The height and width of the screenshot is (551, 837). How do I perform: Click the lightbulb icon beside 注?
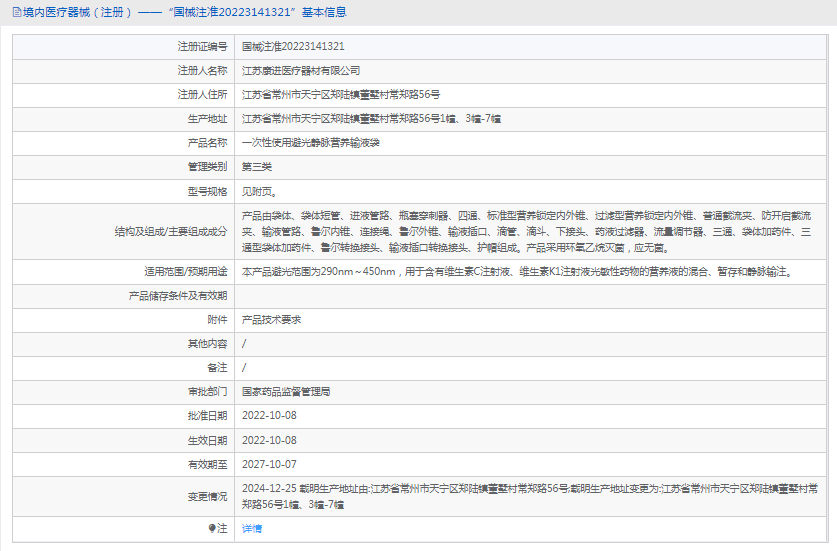[x=212, y=529]
